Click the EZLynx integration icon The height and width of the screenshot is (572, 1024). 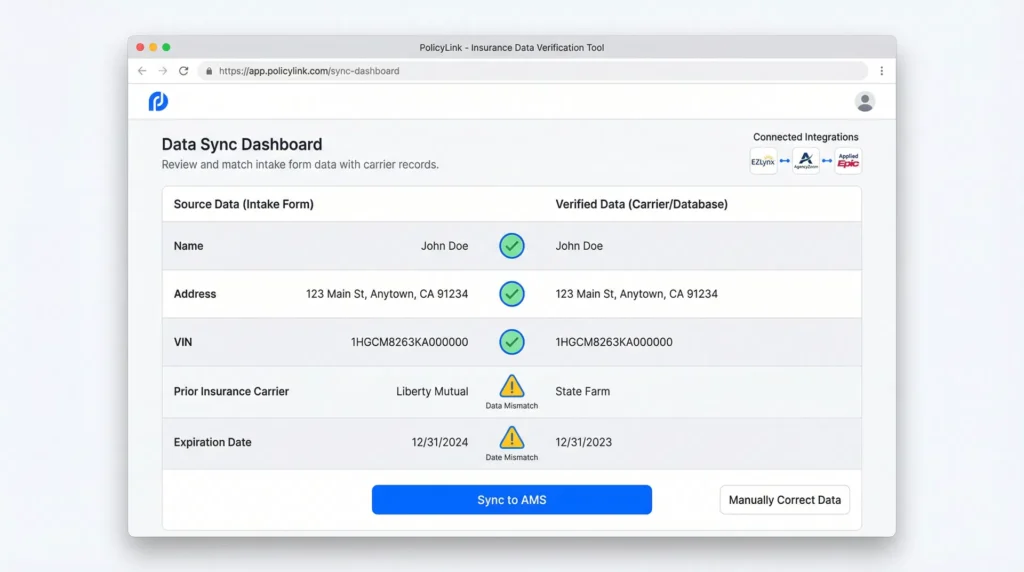(763, 161)
